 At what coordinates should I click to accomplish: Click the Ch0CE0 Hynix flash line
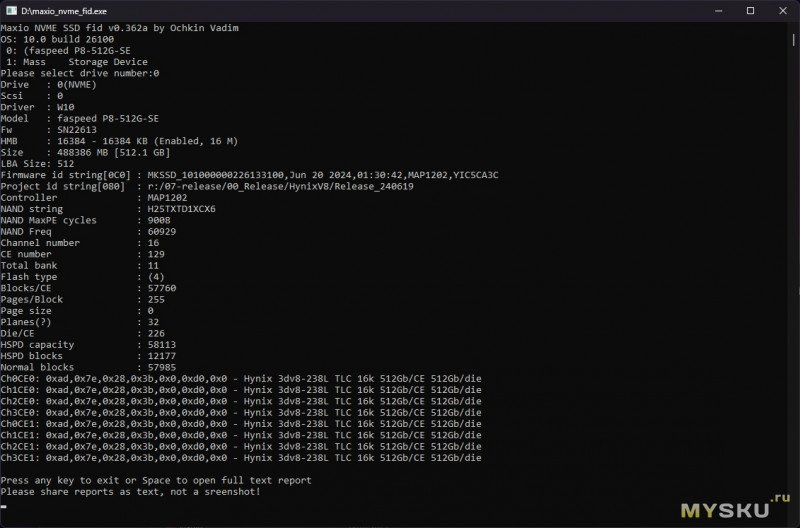(x=241, y=379)
